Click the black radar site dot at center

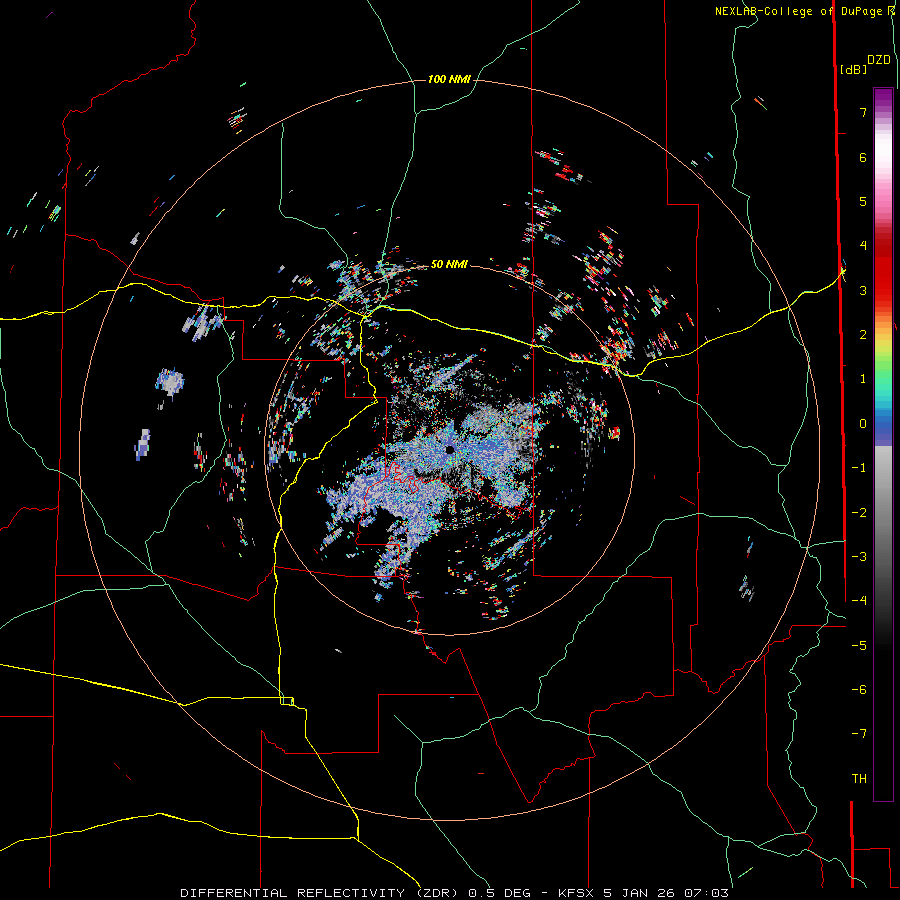tap(449, 449)
